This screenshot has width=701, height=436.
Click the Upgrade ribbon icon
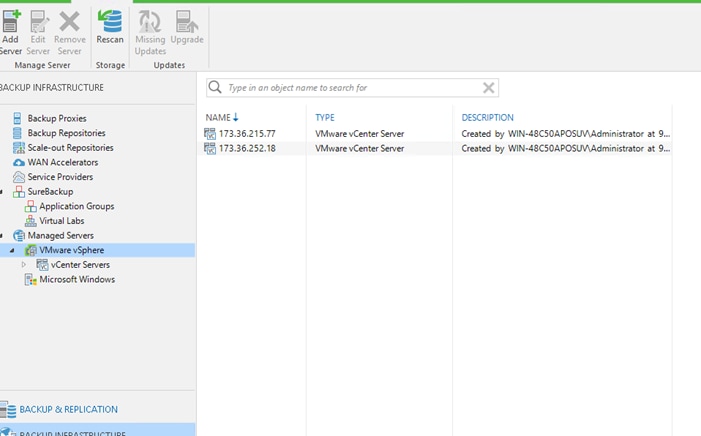tap(187, 21)
